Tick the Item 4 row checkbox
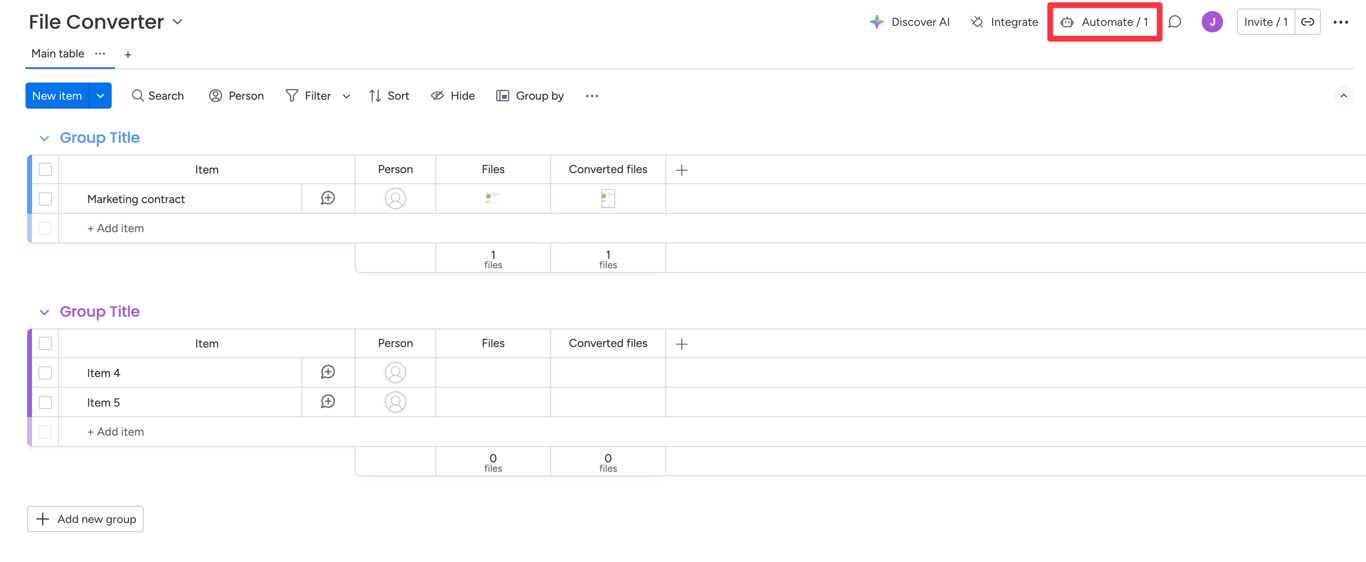Screen dimensions: 1366x562 (45, 373)
